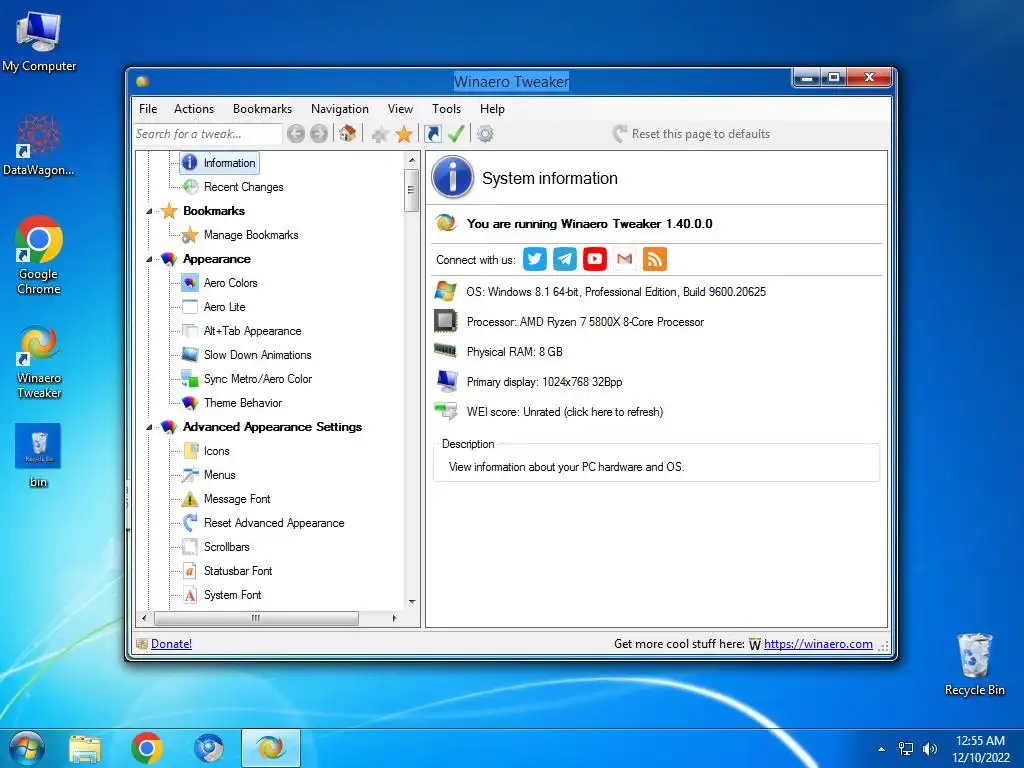The width and height of the screenshot is (1024, 768).
Task: Click WEI score Unrated refresh text
Action: [x=565, y=412]
